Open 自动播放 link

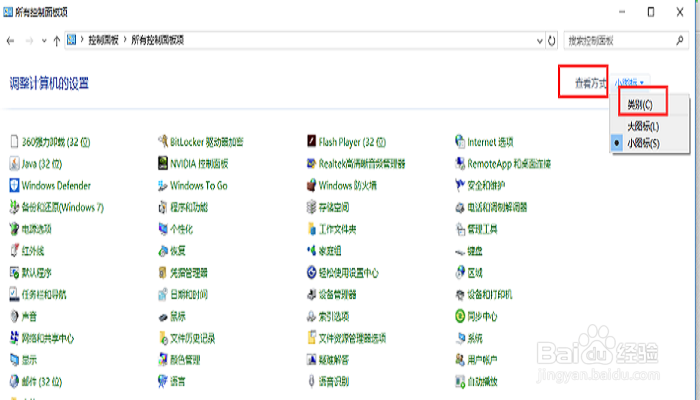coord(482,382)
